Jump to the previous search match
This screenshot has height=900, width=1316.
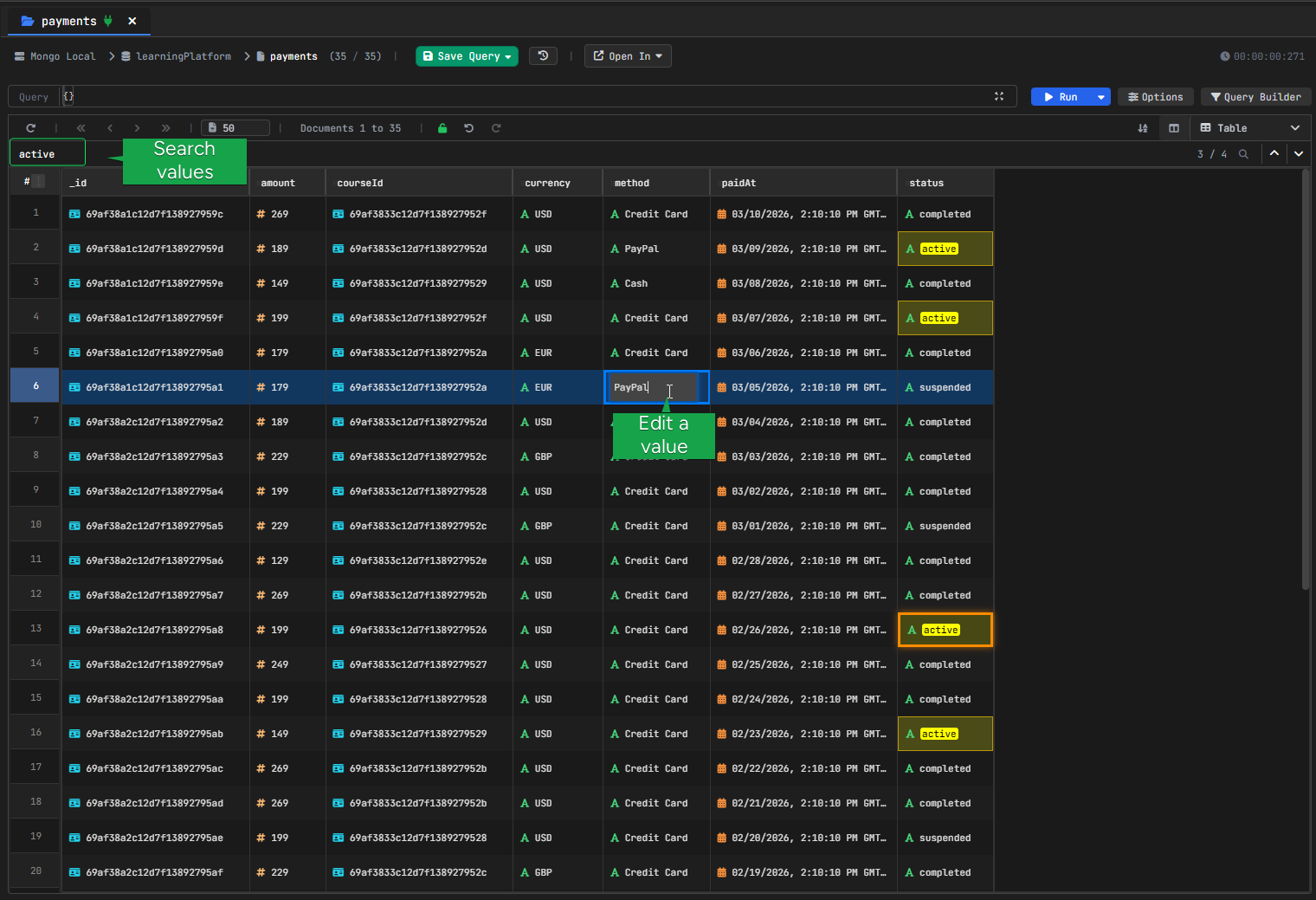pyautogui.click(x=1274, y=153)
